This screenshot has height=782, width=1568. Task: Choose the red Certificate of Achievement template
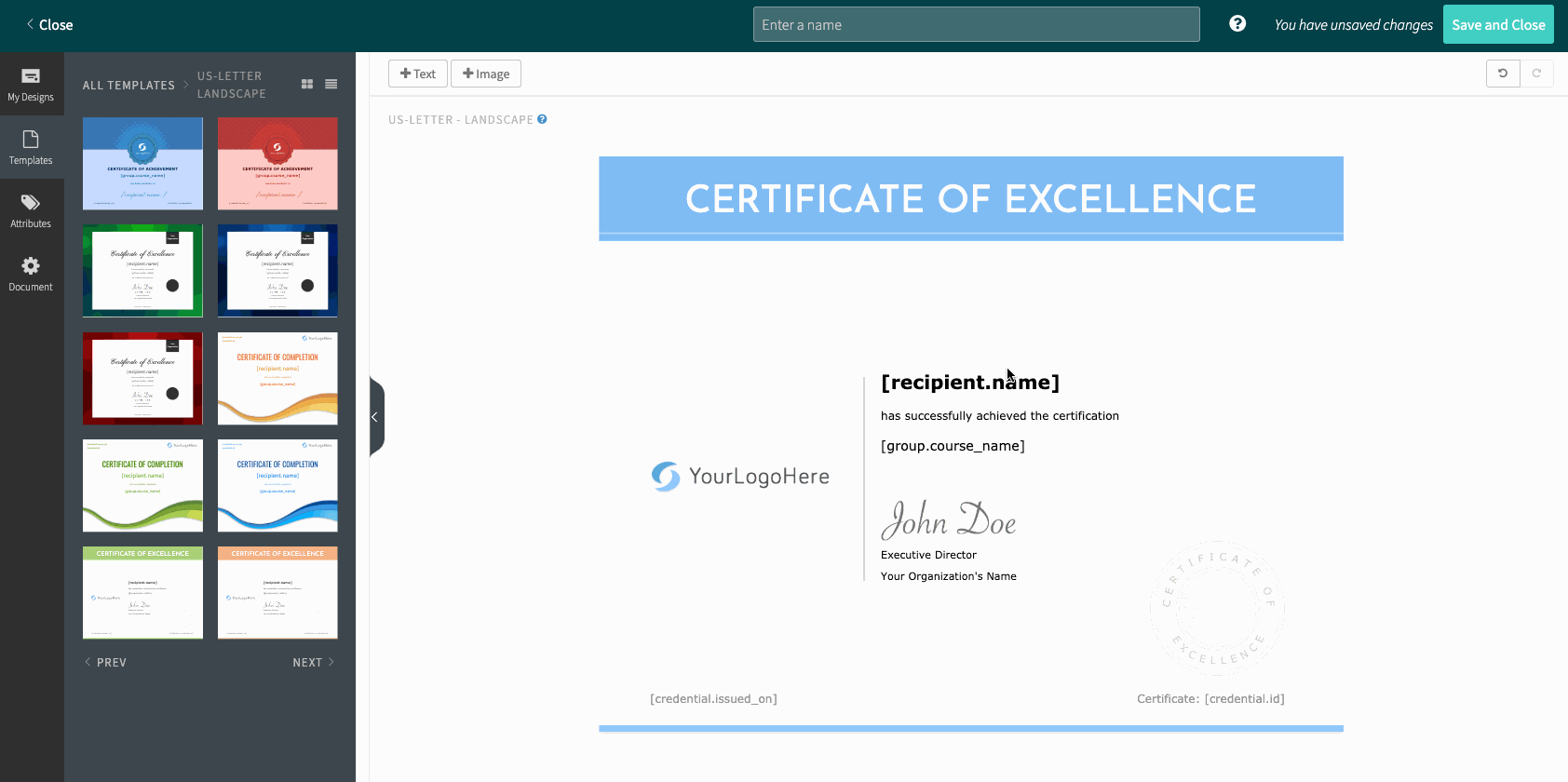277,163
